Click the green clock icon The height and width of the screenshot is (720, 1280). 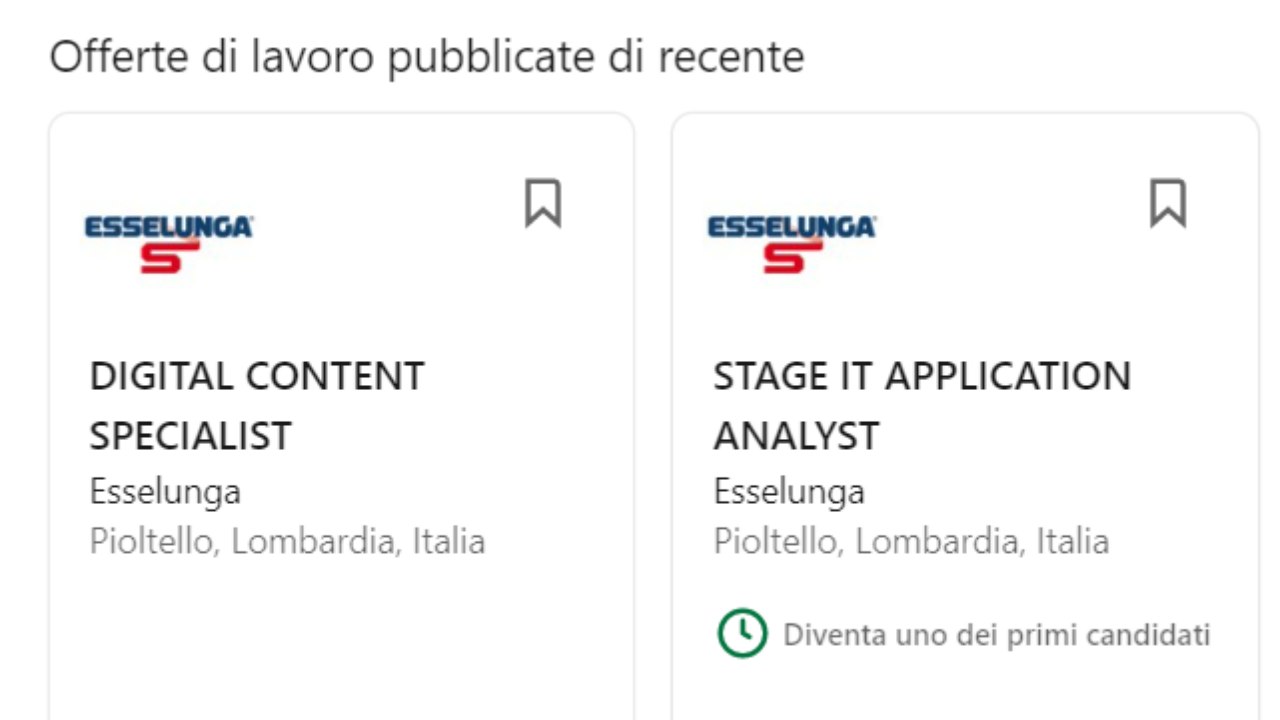tap(742, 634)
